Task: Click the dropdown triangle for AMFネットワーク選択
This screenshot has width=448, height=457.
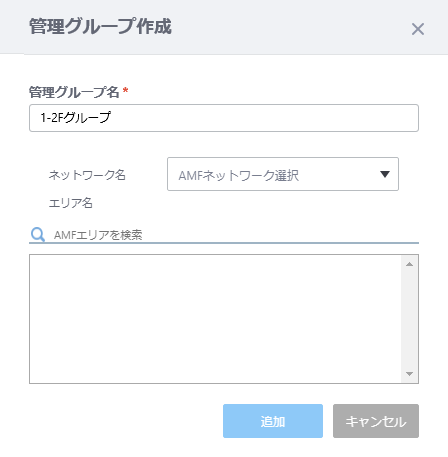Action: 385,174
